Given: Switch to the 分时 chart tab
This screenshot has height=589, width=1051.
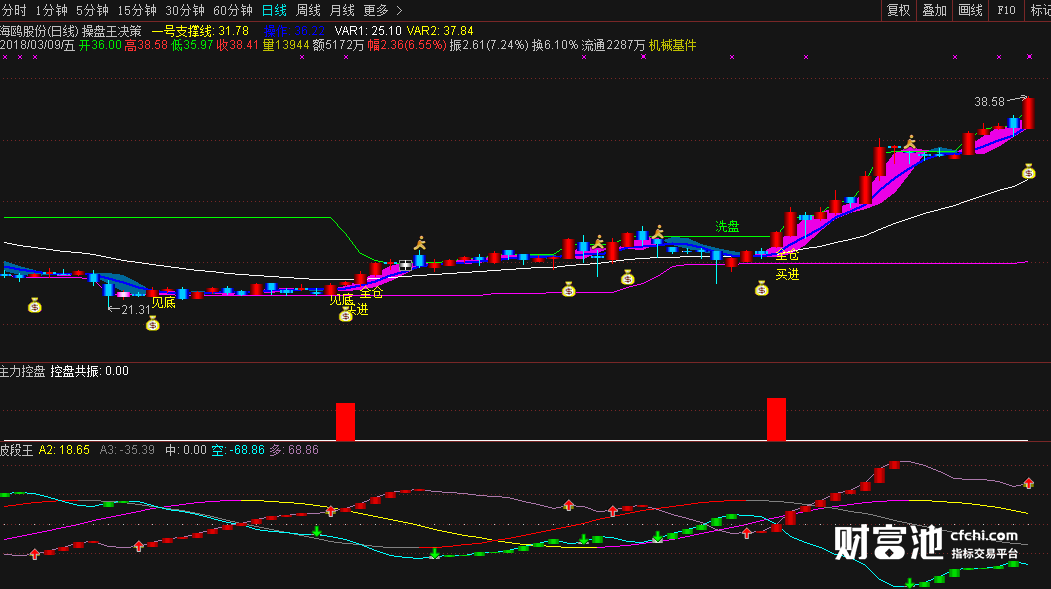Looking at the screenshot, I should pos(14,11).
